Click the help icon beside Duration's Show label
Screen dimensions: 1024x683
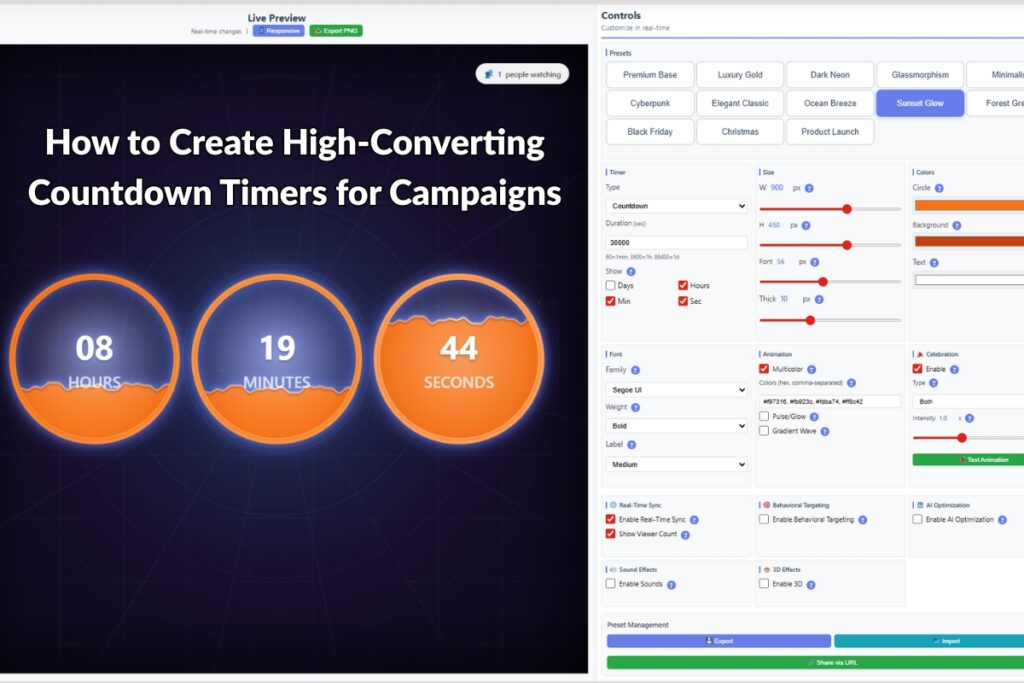(629, 271)
